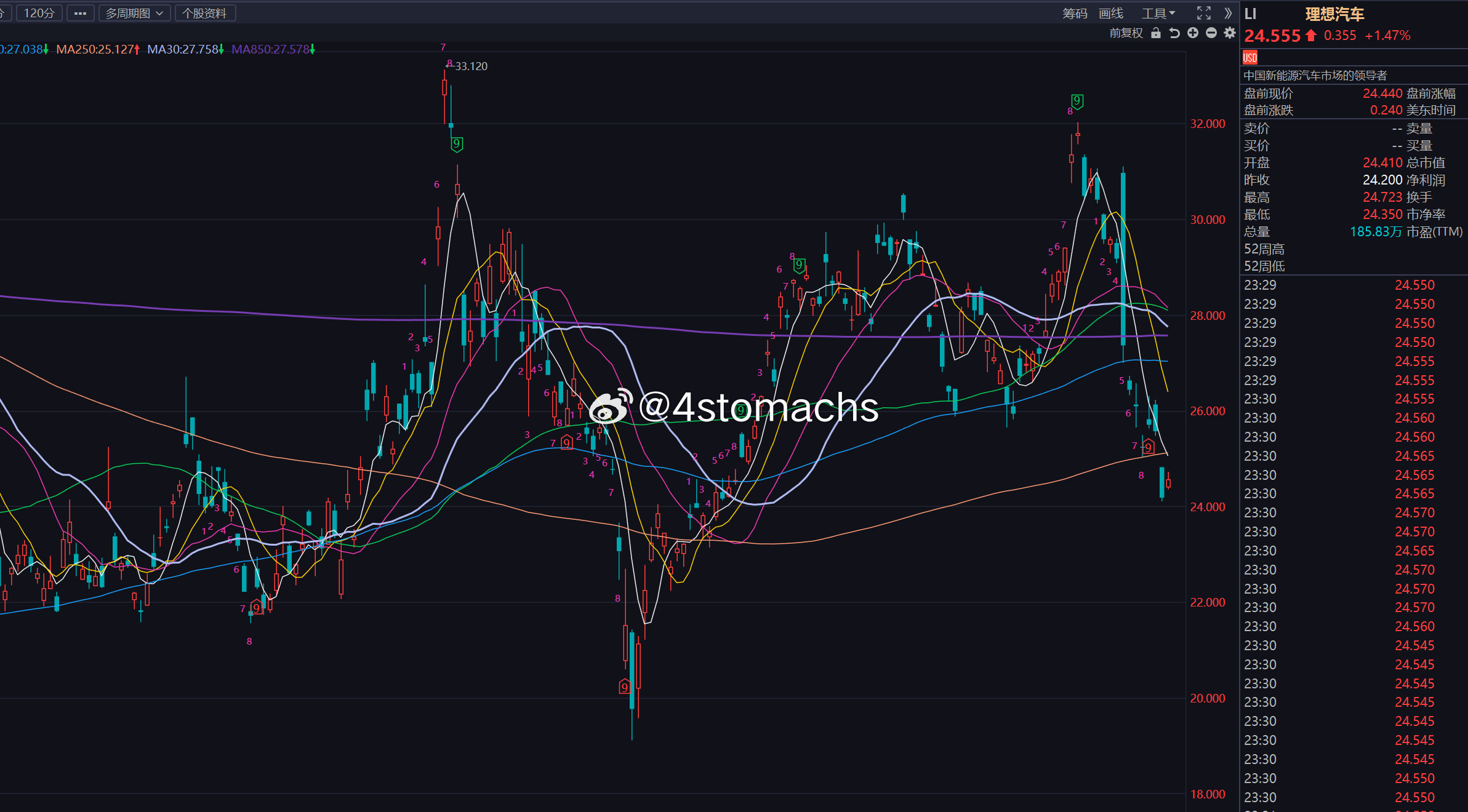Open the 筹码 chip distribution view
This screenshot has height=812, width=1468.
(x=1075, y=14)
